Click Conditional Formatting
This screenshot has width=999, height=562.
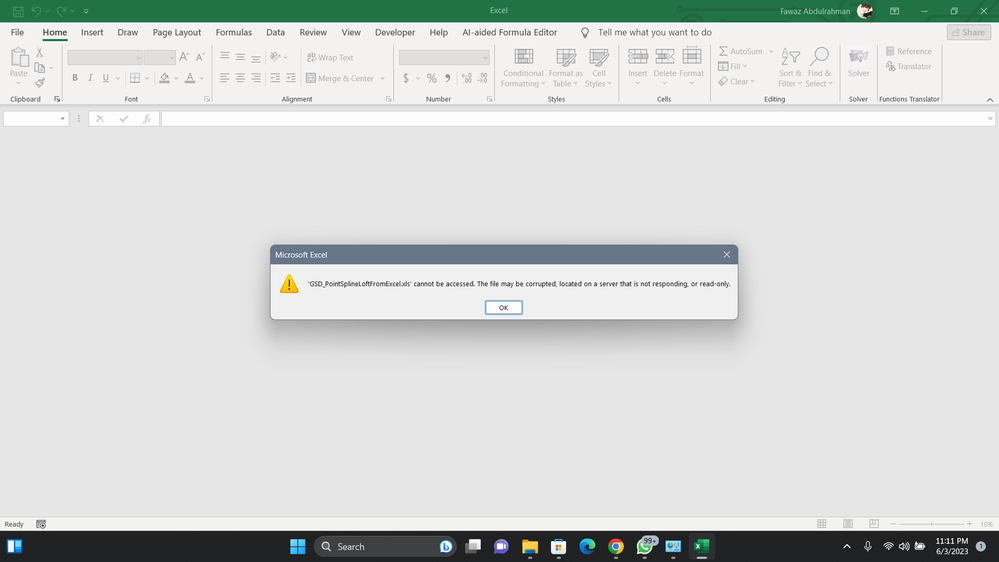pos(523,68)
